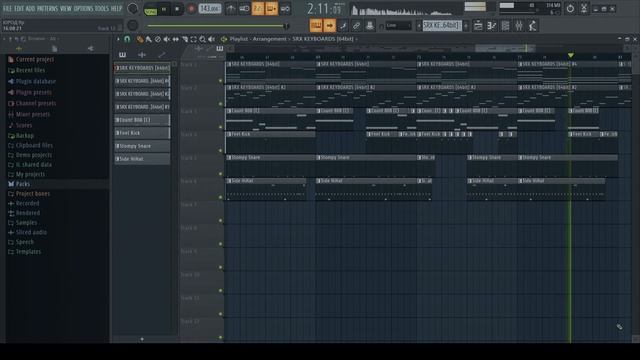640x360 pixels.
Task: Toggle Song/Pattern mode button
Action: coord(151,9)
